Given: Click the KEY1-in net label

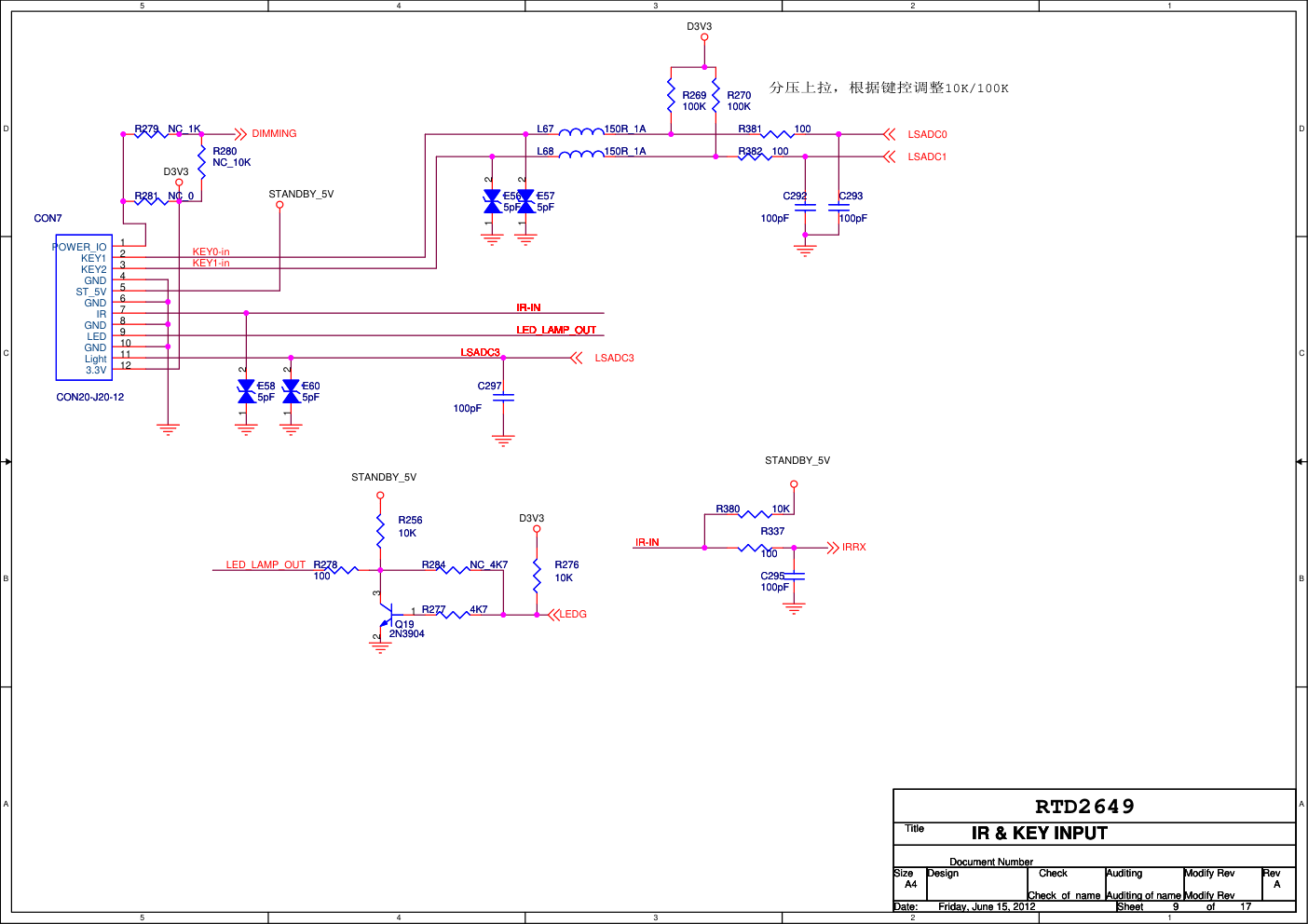Looking at the screenshot, I should coord(211,264).
